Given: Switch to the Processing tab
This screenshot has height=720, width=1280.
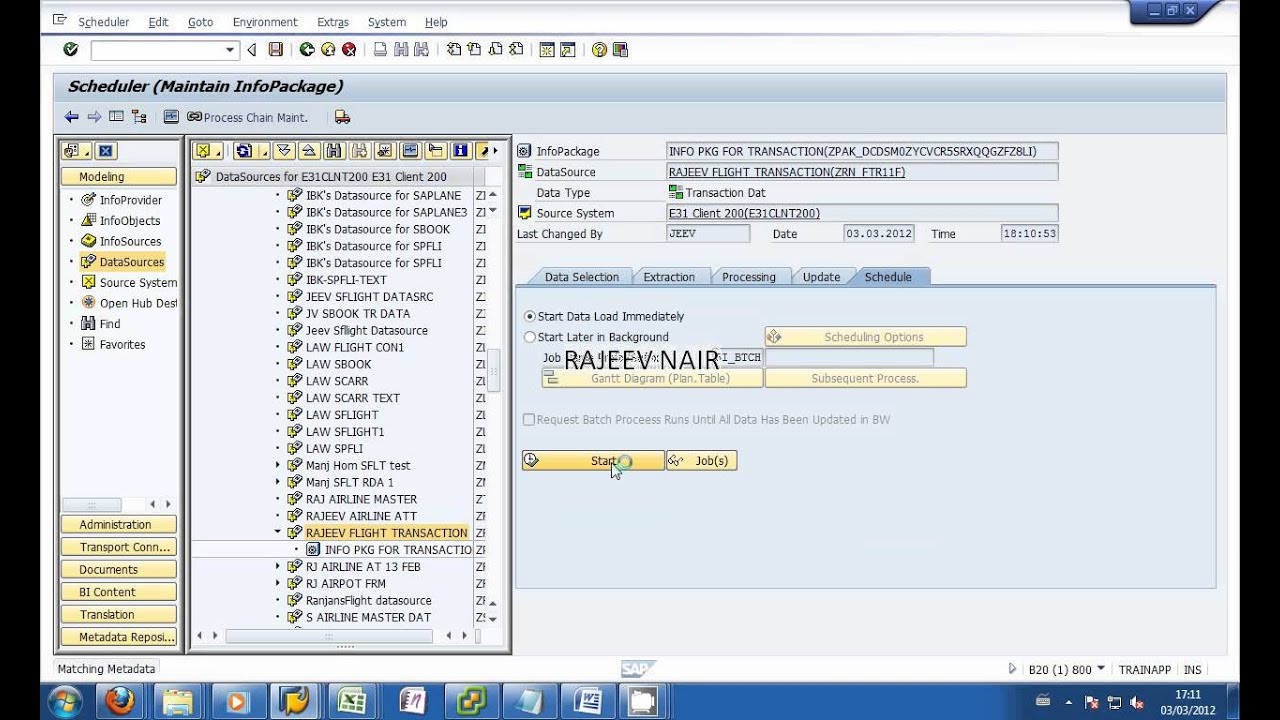Looking at the screenshot, I should [749, 277].
